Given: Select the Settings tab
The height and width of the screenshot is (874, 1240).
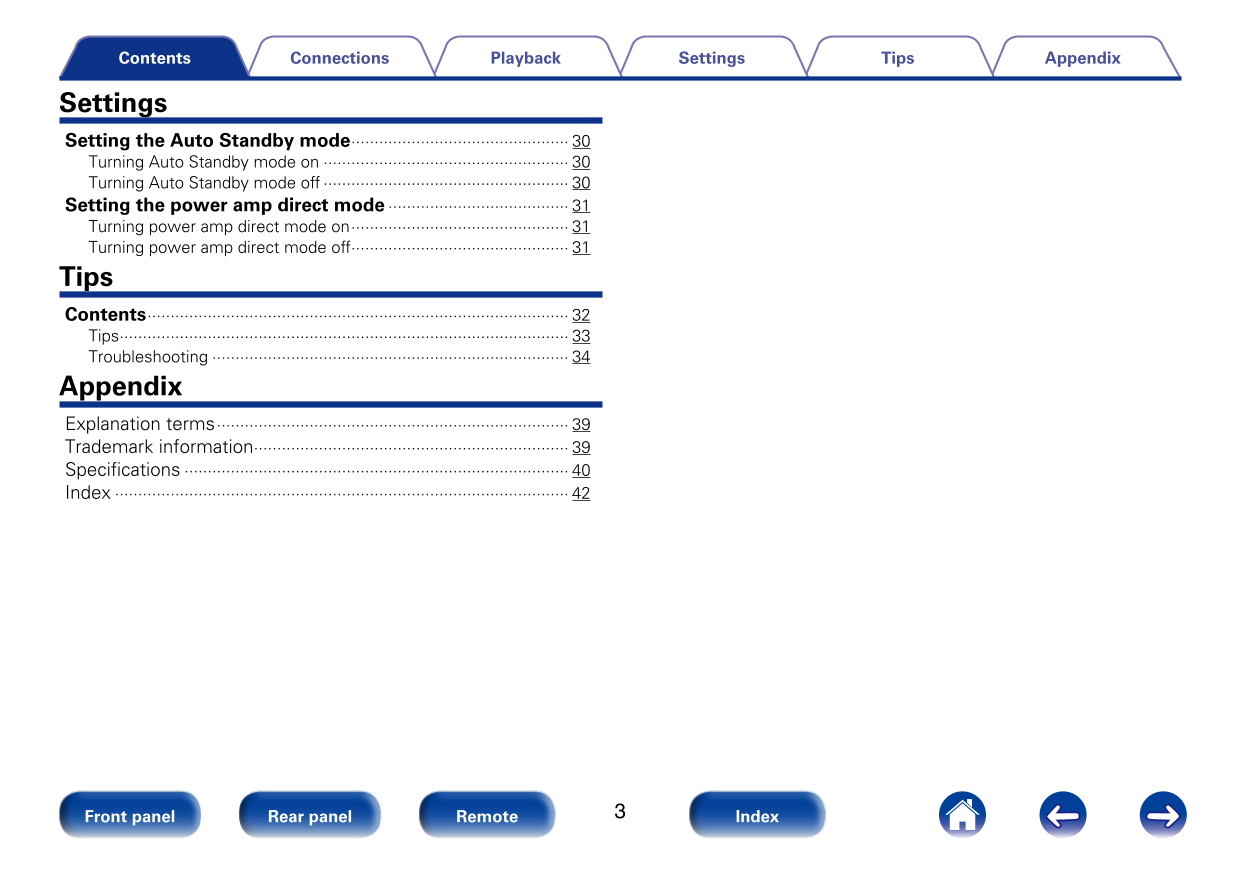Looking at the screenshot, I should 711,58.
